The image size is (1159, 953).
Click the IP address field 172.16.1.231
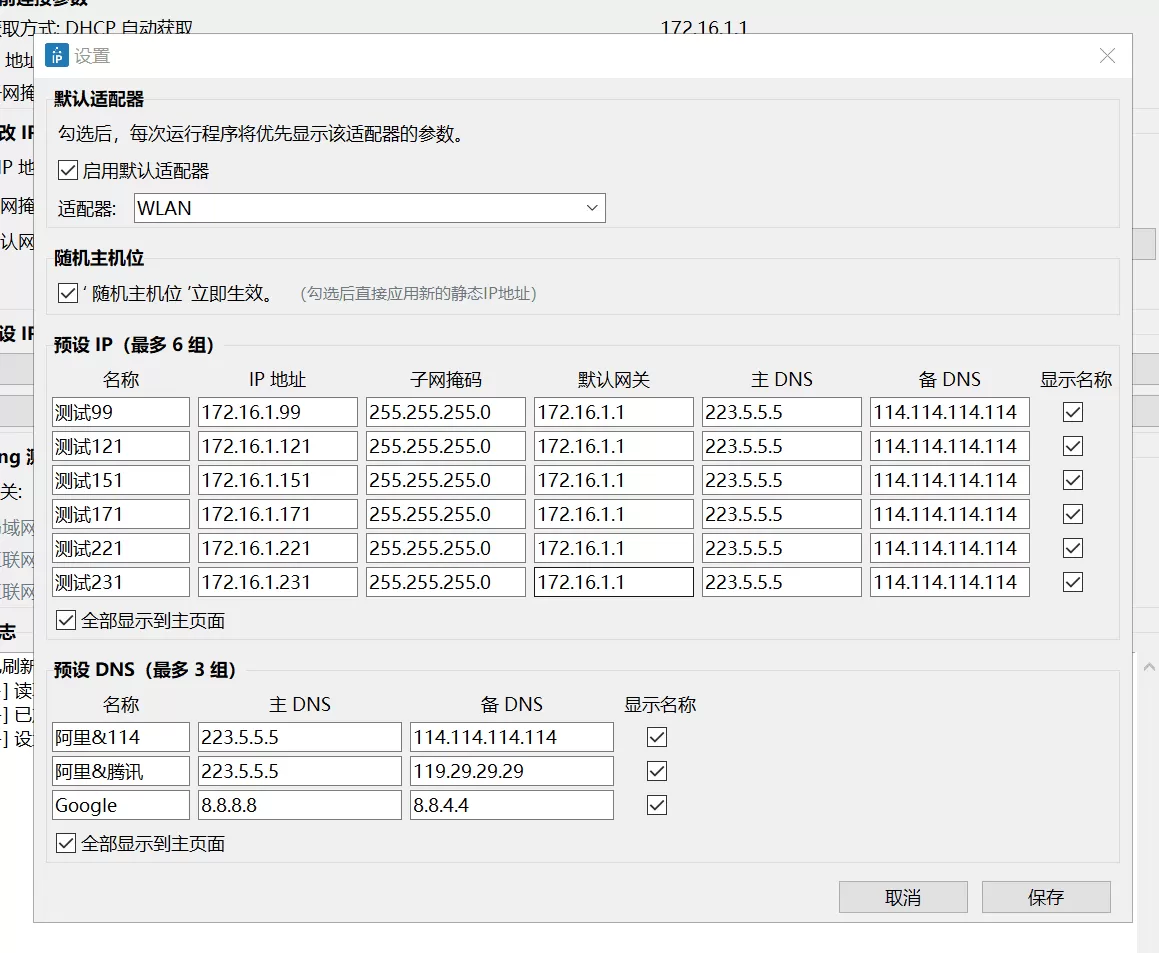(278, 582)
